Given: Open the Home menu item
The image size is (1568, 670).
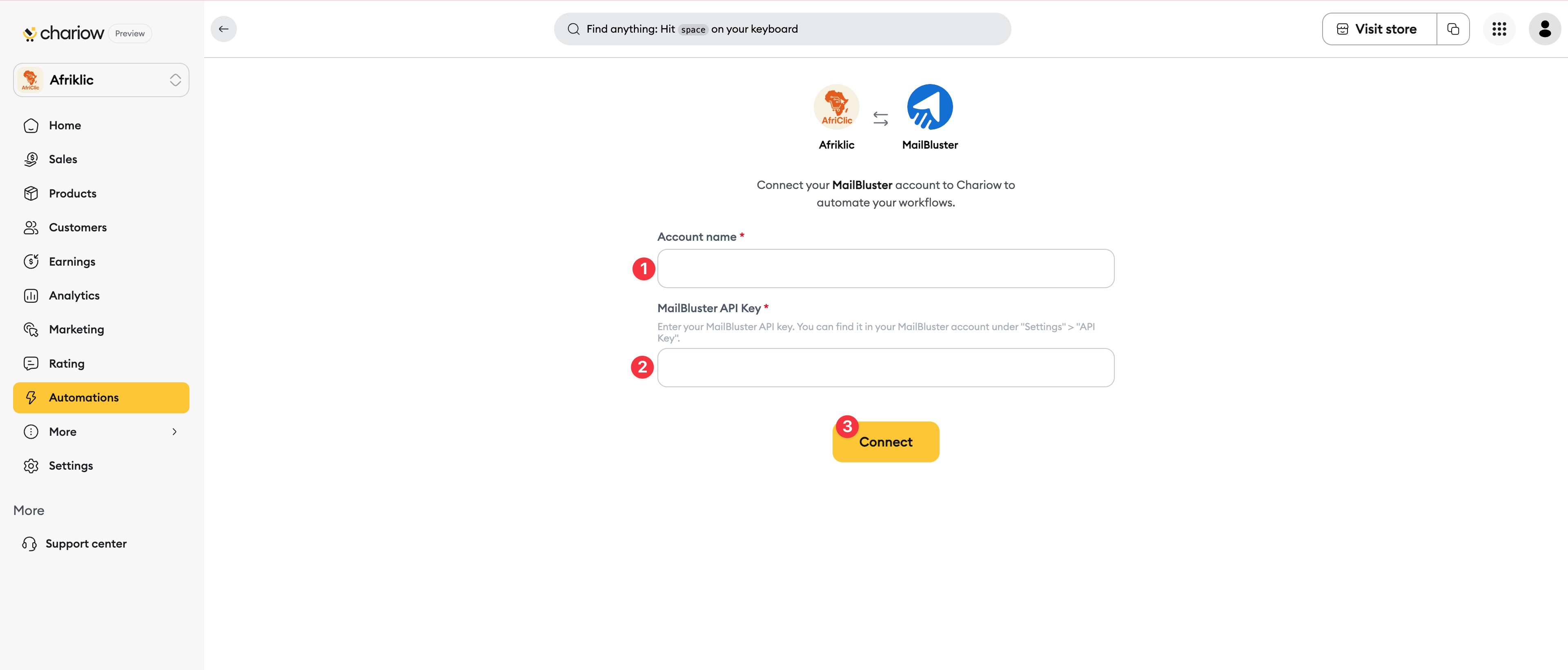Looking at the screenshot, I should 101,125.
